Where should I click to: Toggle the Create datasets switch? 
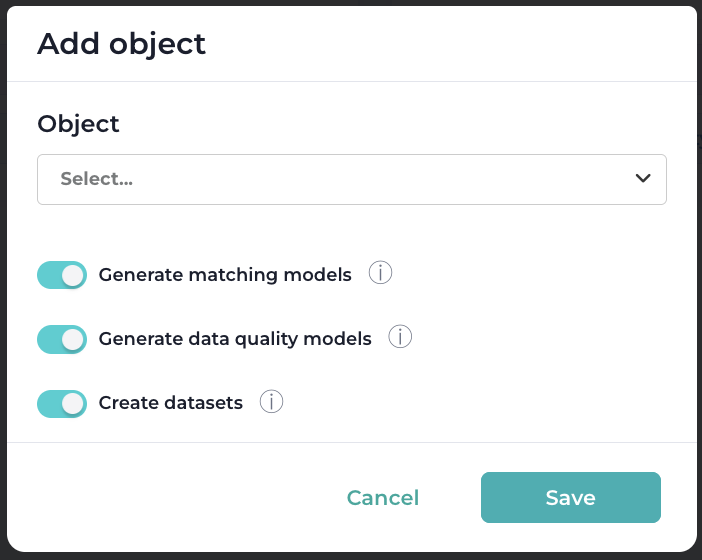pyautogui.click(x=62, y=403)
